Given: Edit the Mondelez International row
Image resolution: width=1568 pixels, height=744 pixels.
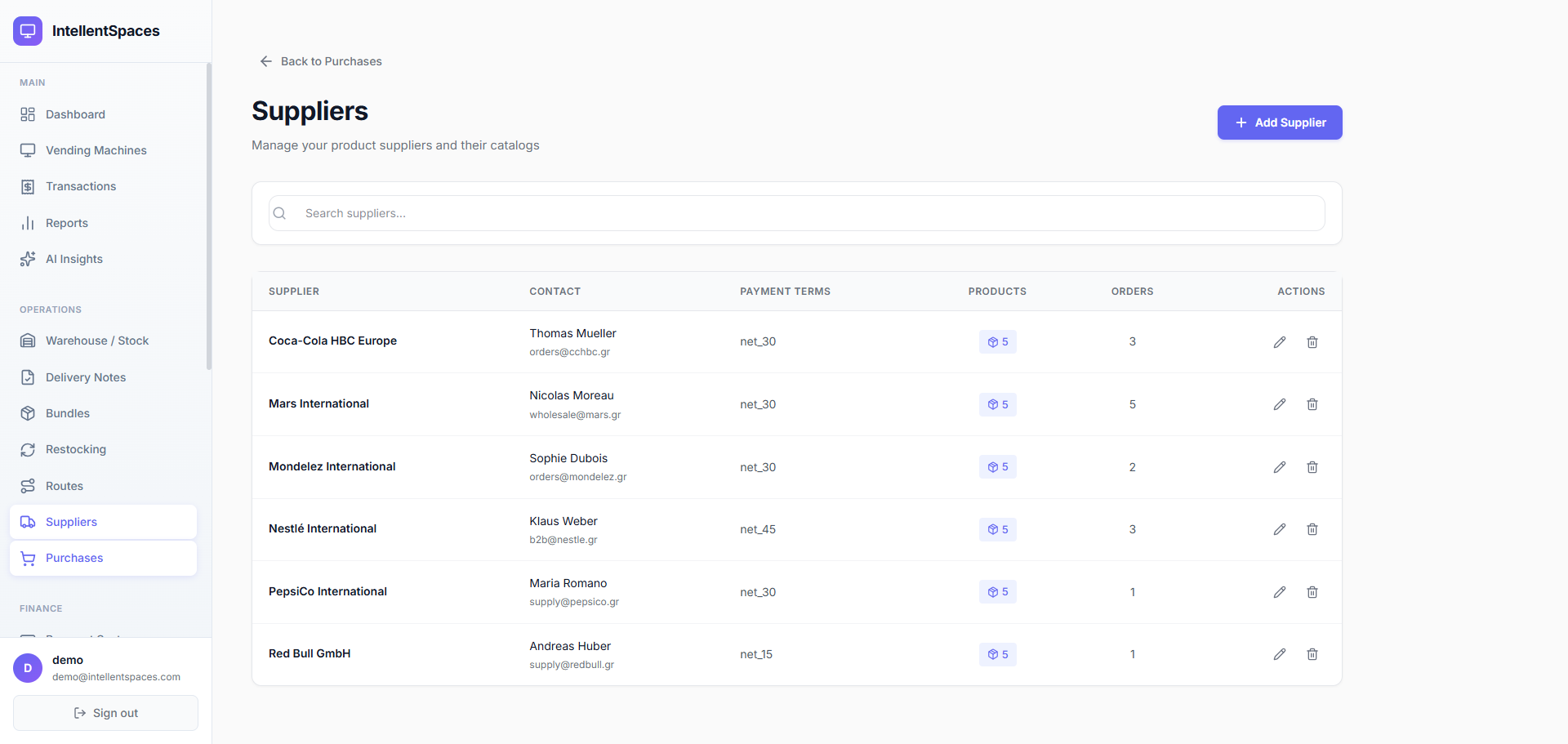Looking at the screenshot, I should click(x=1280, y=467).
